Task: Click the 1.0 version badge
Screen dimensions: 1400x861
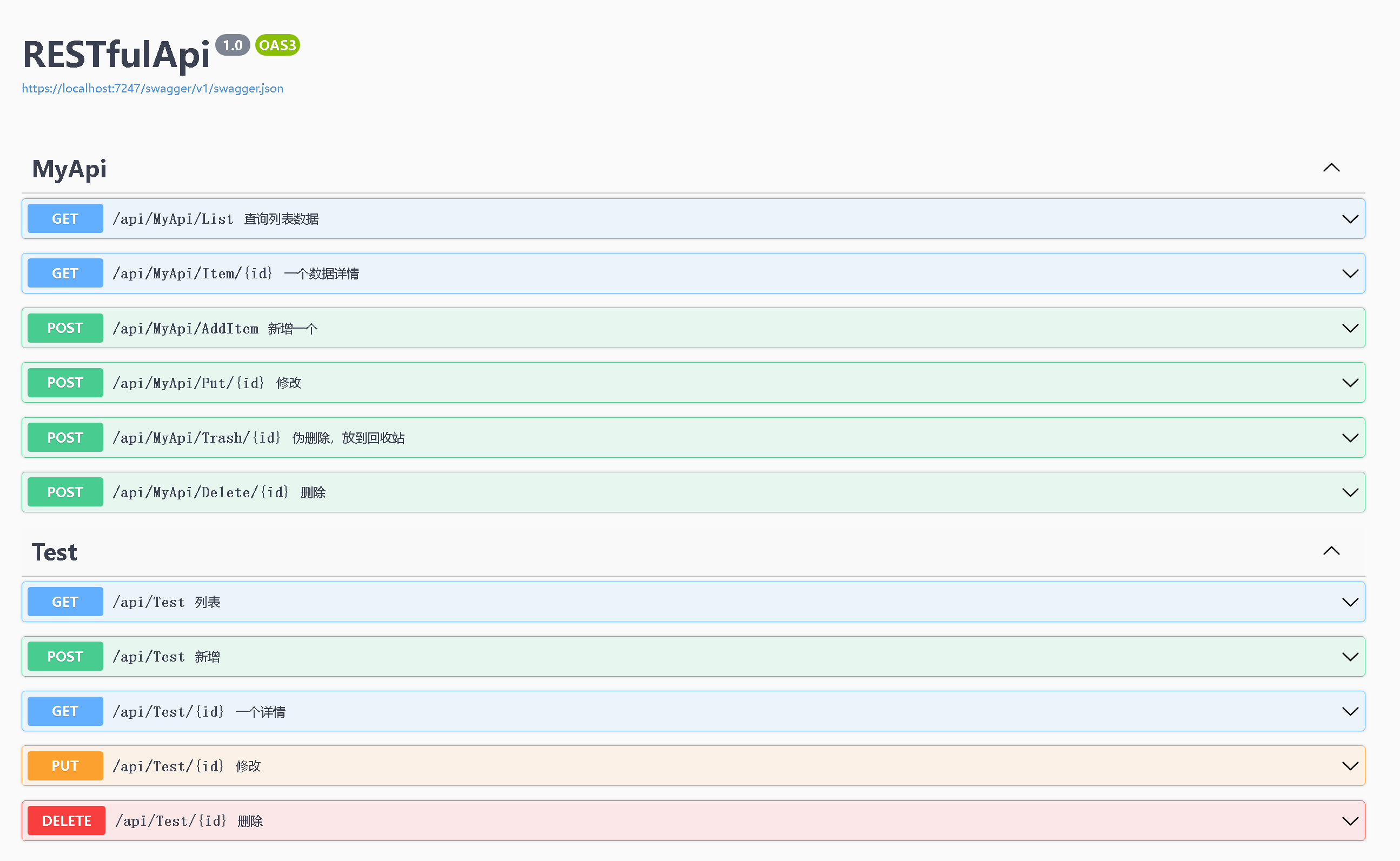Action: 233,45
